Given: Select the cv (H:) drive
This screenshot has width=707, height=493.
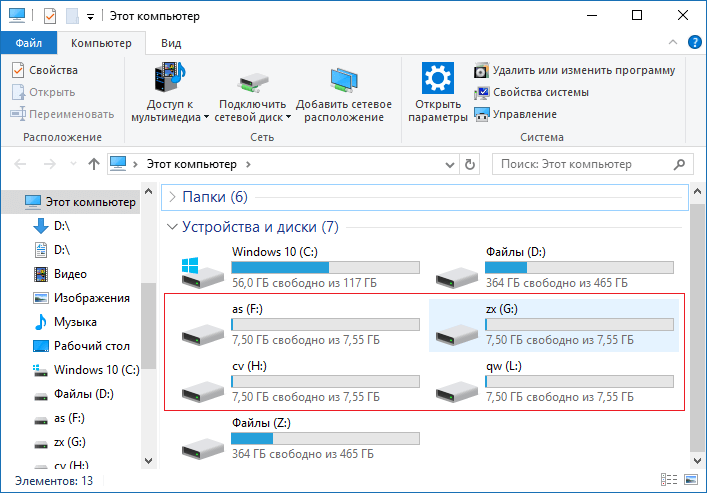Looking at the screenshot, I should 300,382.
